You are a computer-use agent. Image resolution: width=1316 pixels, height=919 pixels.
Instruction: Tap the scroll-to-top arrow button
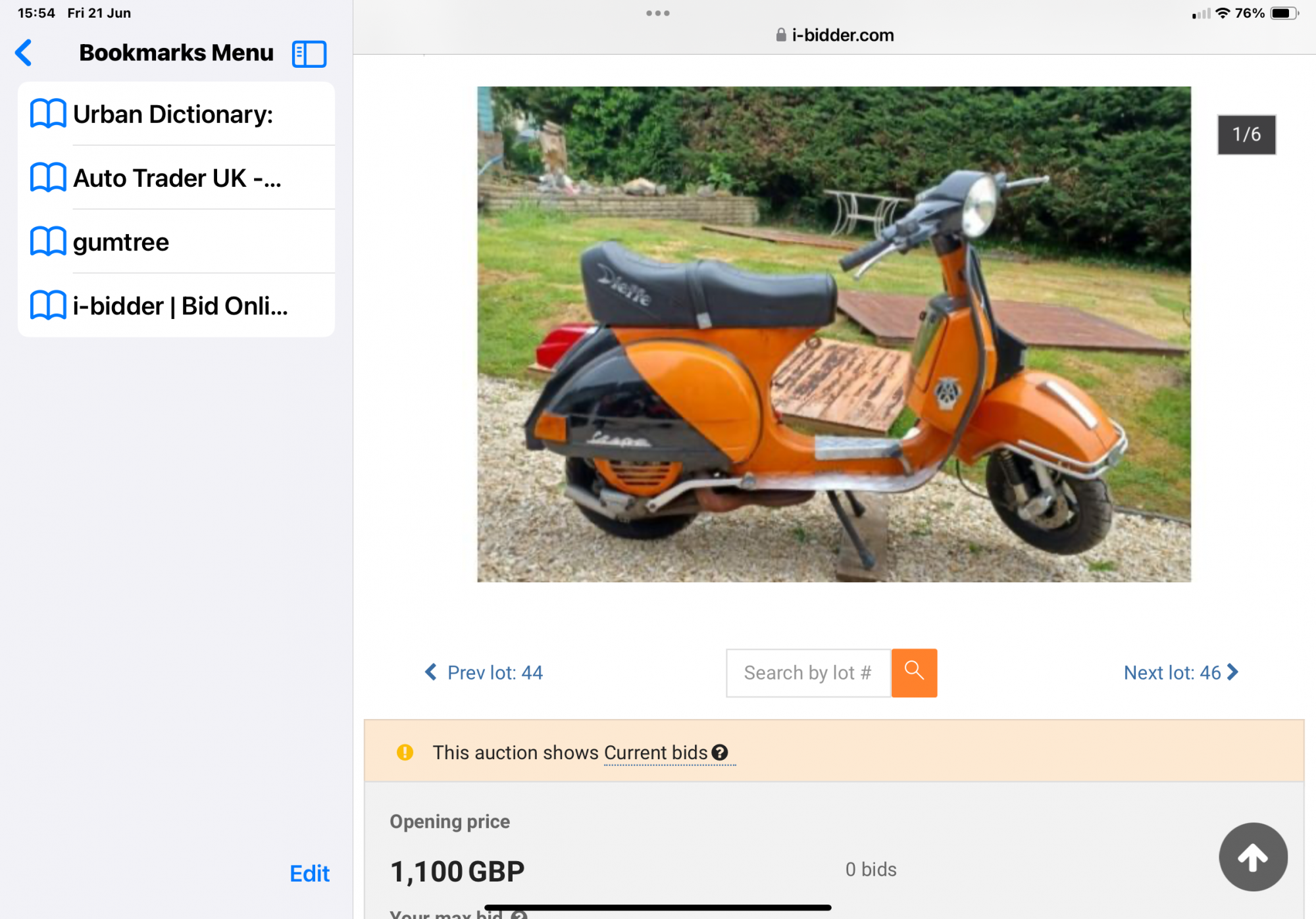(x=1253, y=857)
